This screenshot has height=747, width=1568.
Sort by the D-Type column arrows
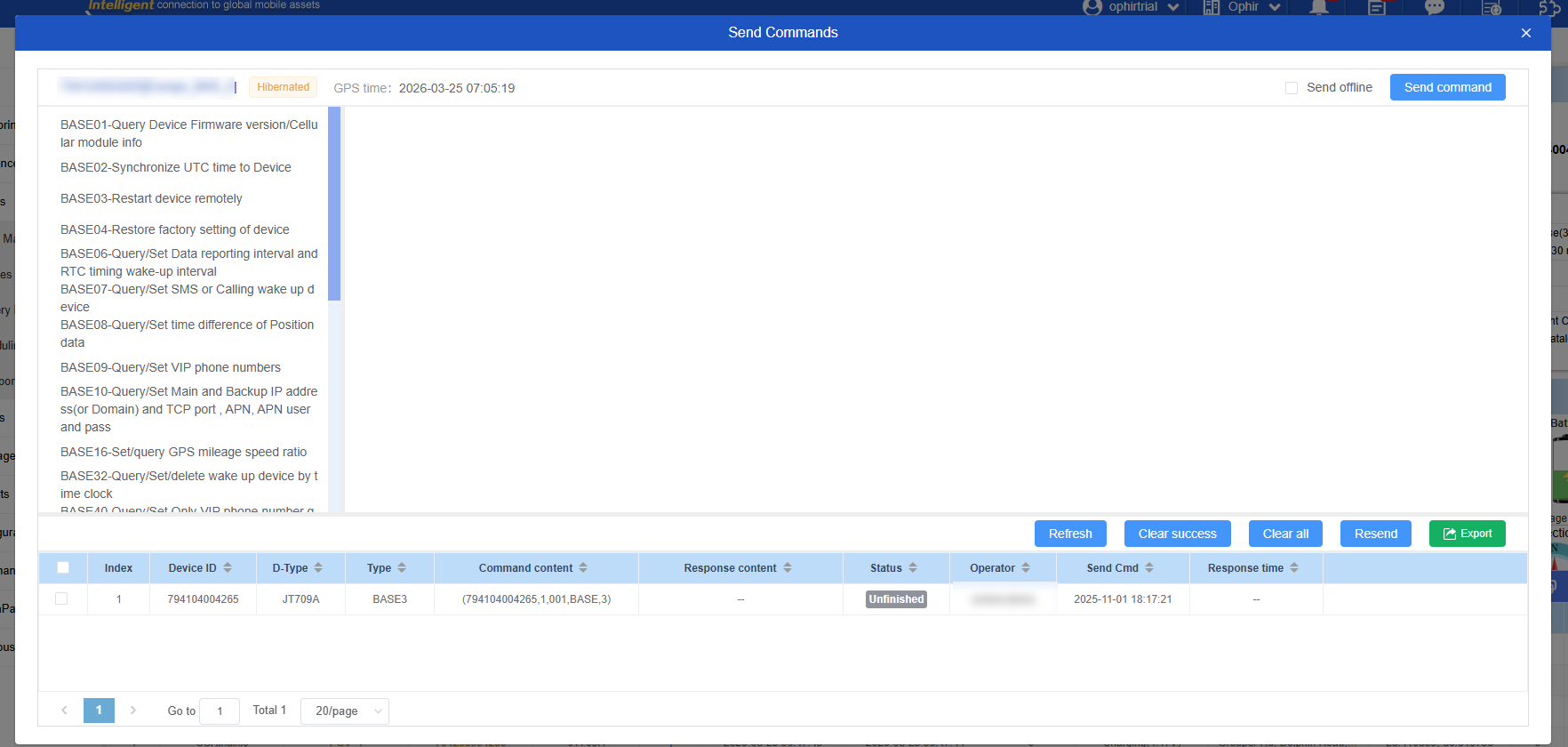[x=318, y=568]
